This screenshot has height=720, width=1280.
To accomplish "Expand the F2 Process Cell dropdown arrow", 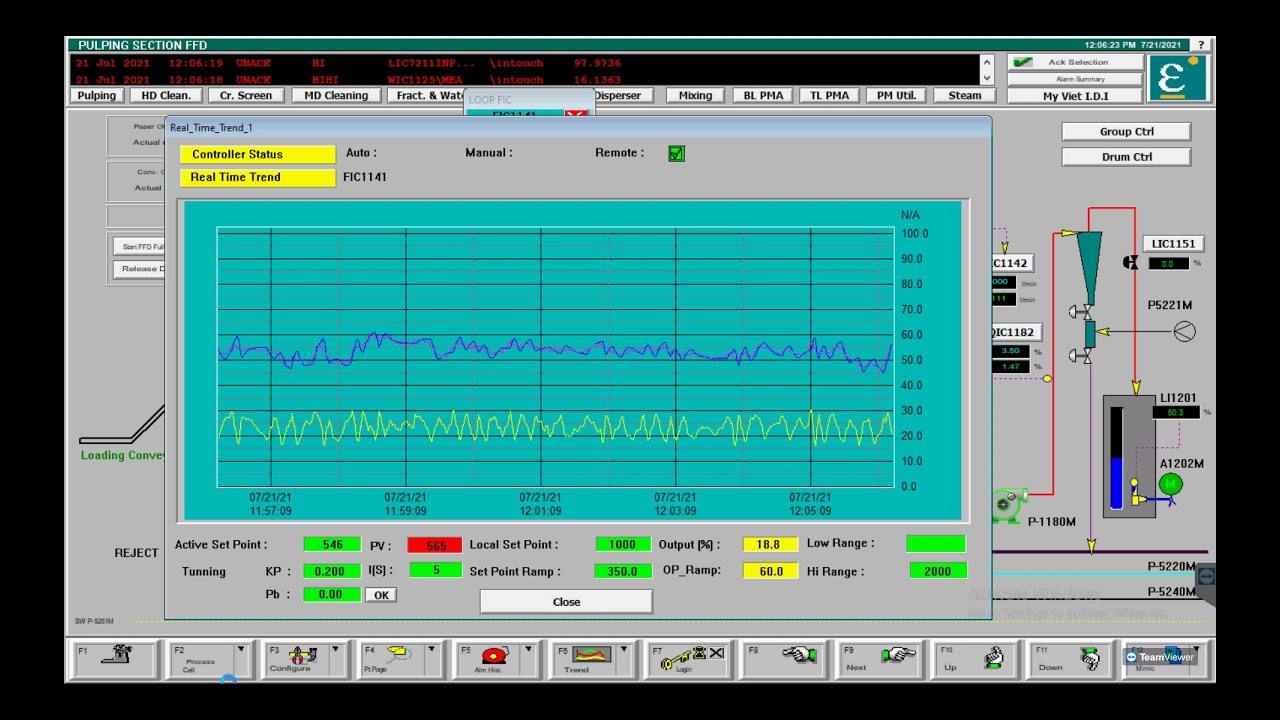I will click(x=240, y=650).
